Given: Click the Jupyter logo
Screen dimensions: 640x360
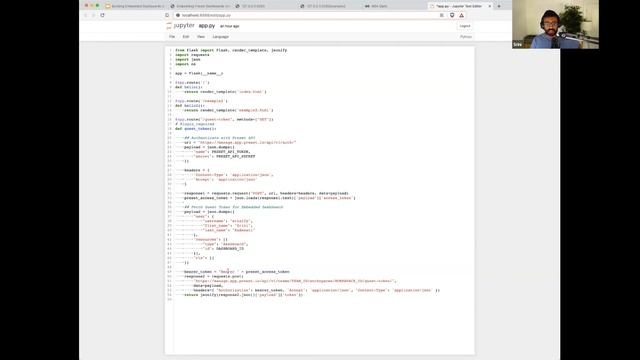Looking at the screenshot, I should click(x=180, y=26).
